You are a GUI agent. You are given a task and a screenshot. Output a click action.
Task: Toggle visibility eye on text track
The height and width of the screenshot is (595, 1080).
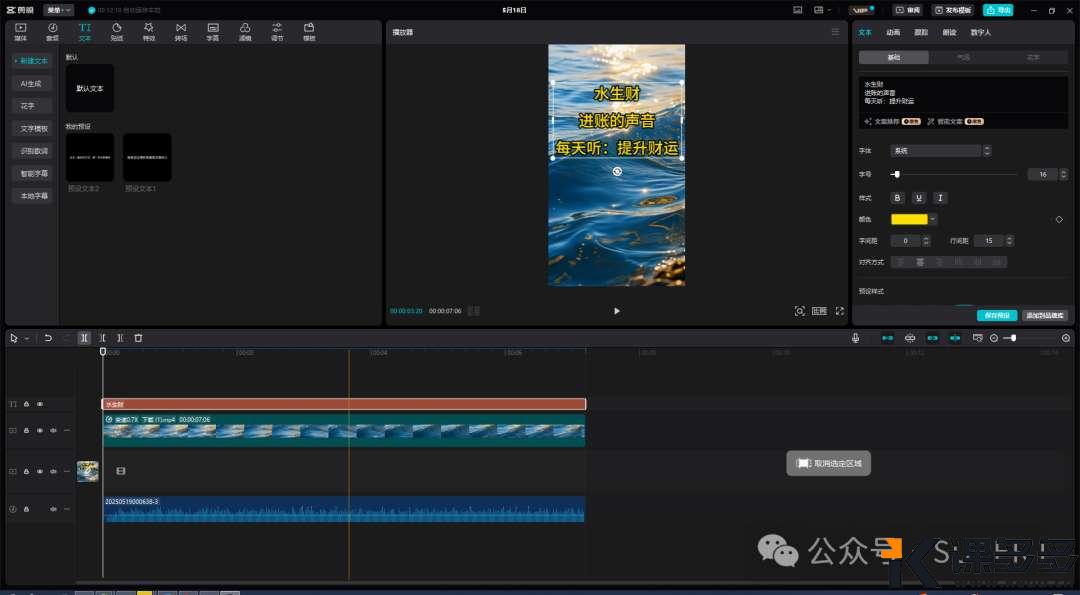(40, 404)
